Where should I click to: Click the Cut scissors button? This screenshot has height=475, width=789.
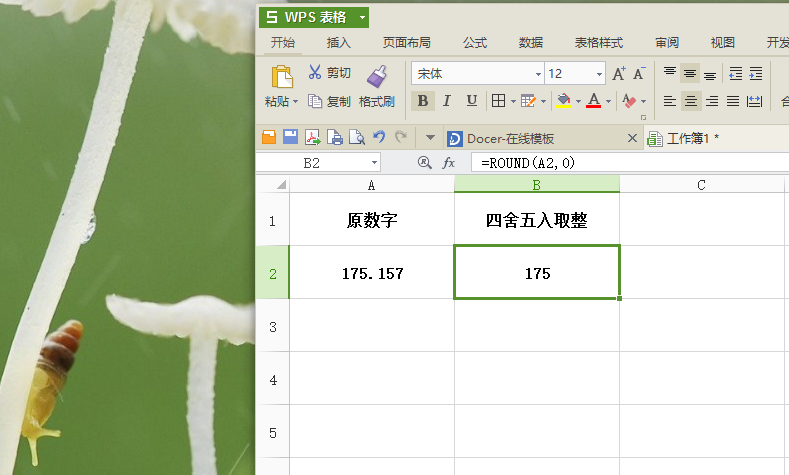tap(329, 72)
